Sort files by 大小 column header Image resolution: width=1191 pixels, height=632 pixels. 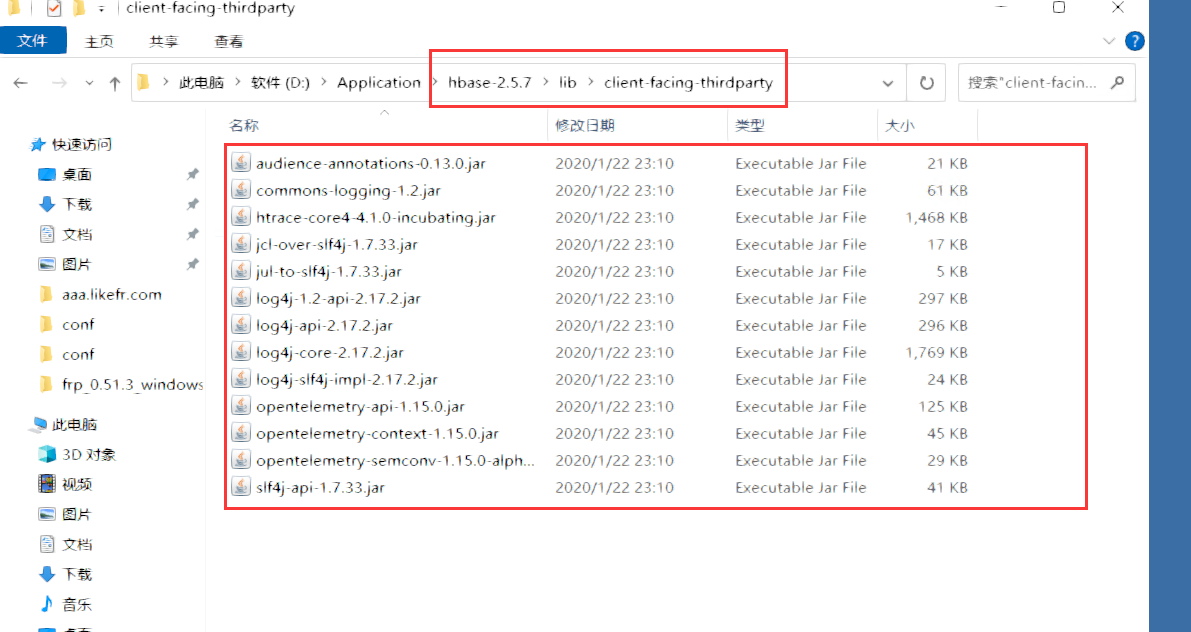(899, 125)
